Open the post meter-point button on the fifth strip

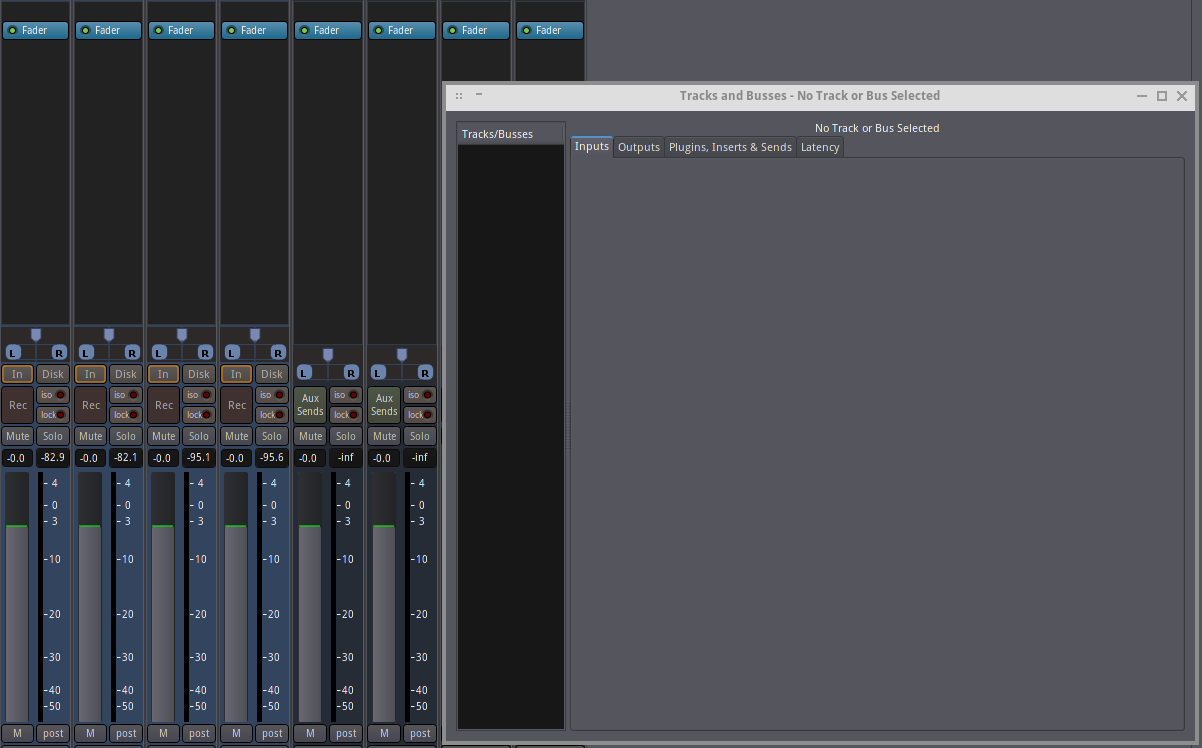point(346,733)
